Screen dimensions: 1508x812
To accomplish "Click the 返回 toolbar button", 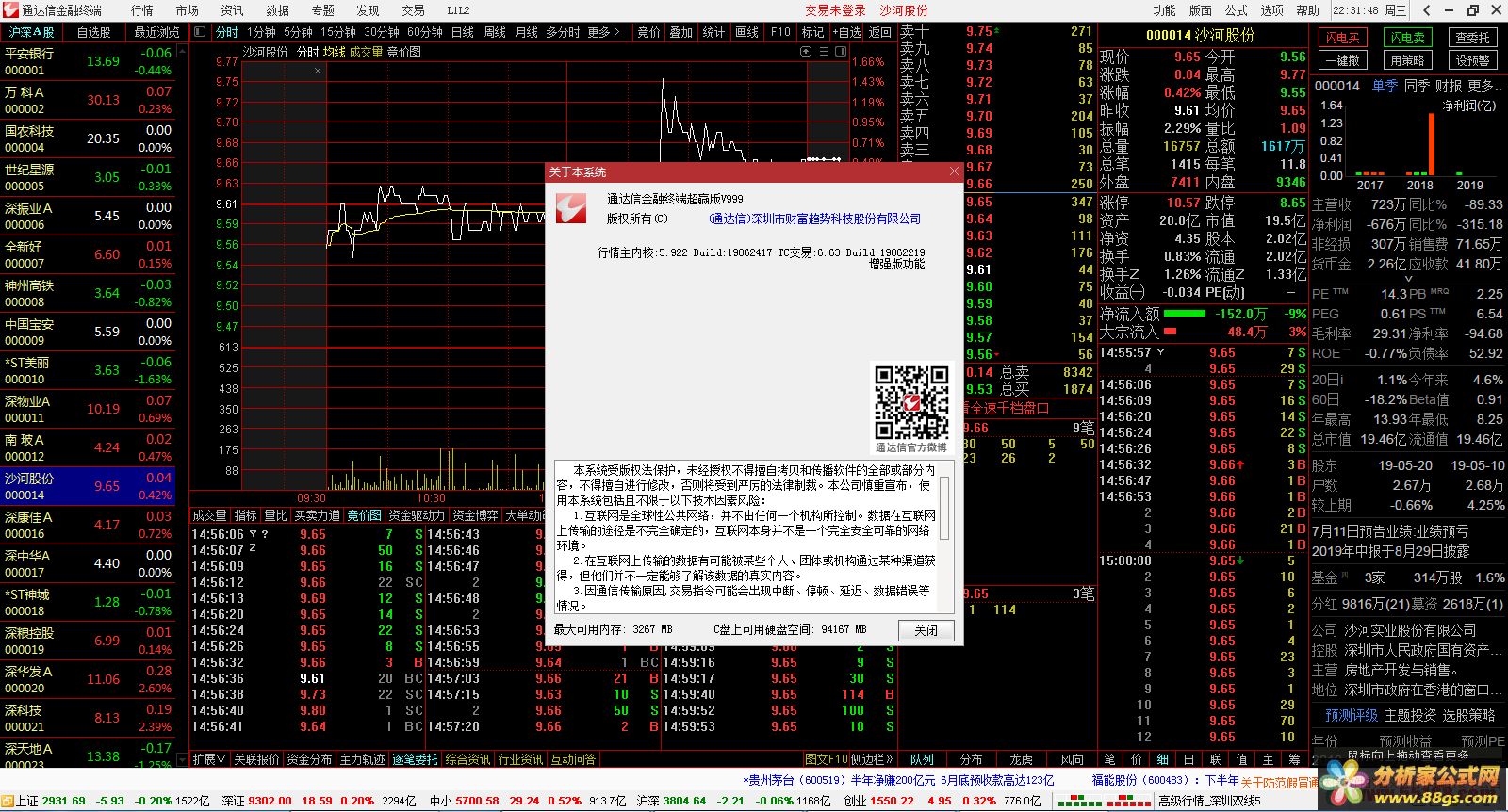I will (x=880, y=32).
